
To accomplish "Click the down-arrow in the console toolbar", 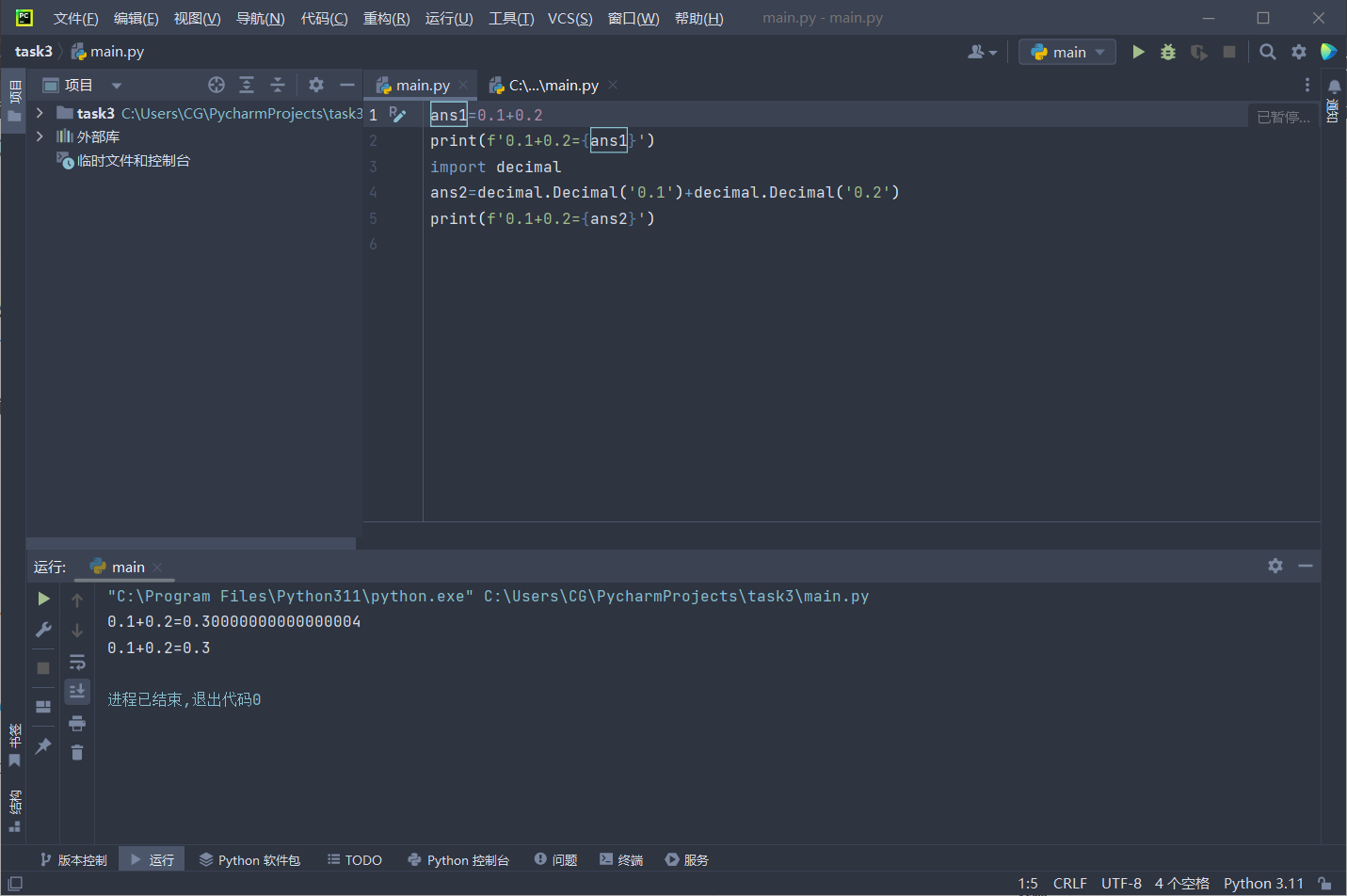I will 77,631.
